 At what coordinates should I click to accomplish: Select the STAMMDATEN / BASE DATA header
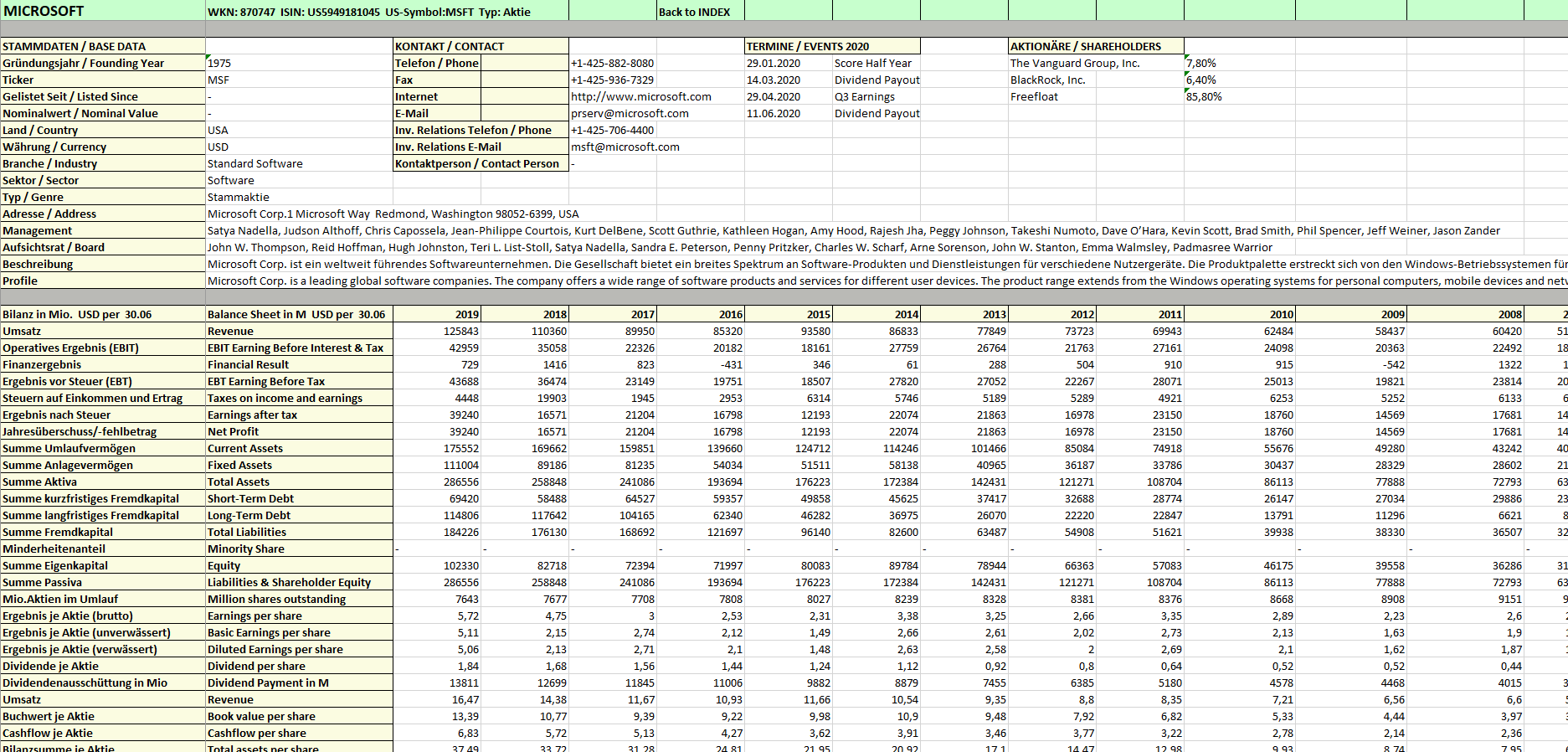click(103, 46)
